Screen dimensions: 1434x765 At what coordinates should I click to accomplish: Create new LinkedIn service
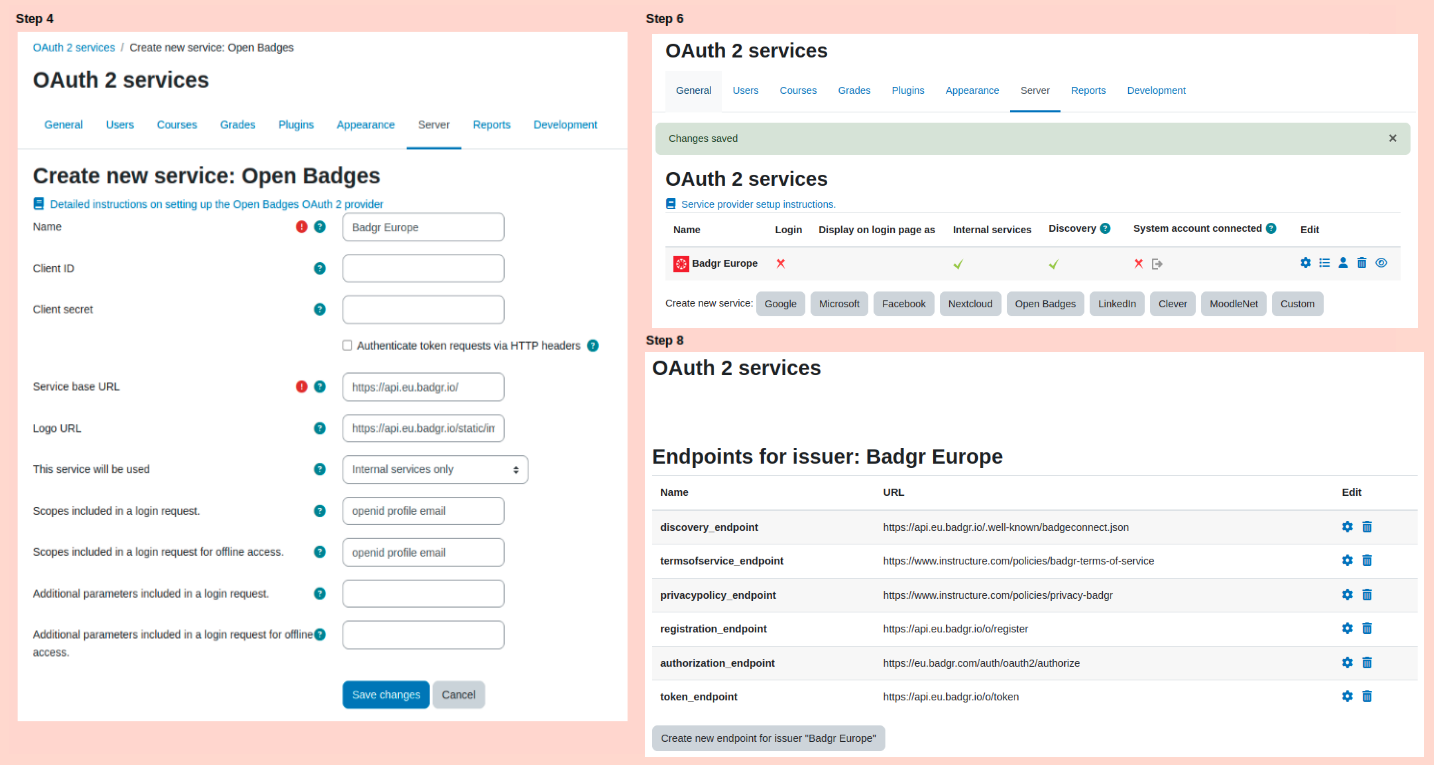click(1117, 304)
